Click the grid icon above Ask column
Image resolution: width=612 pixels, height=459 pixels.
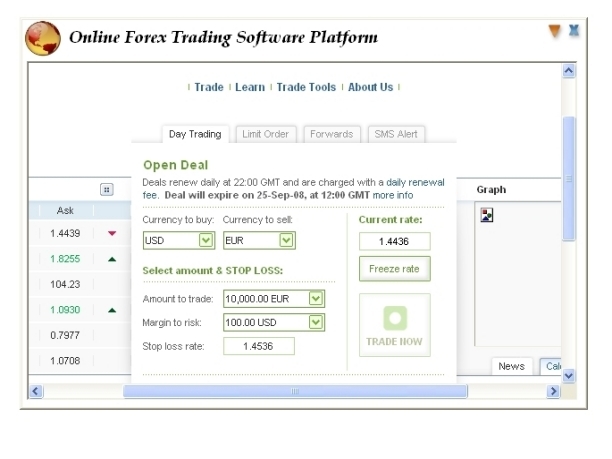(107, 190)
